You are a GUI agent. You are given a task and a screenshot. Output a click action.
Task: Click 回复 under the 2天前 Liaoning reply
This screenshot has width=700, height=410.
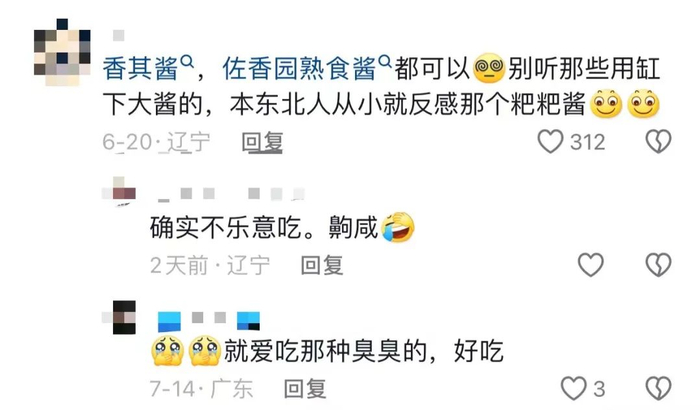pyautogui.click(x=322, y=265)
